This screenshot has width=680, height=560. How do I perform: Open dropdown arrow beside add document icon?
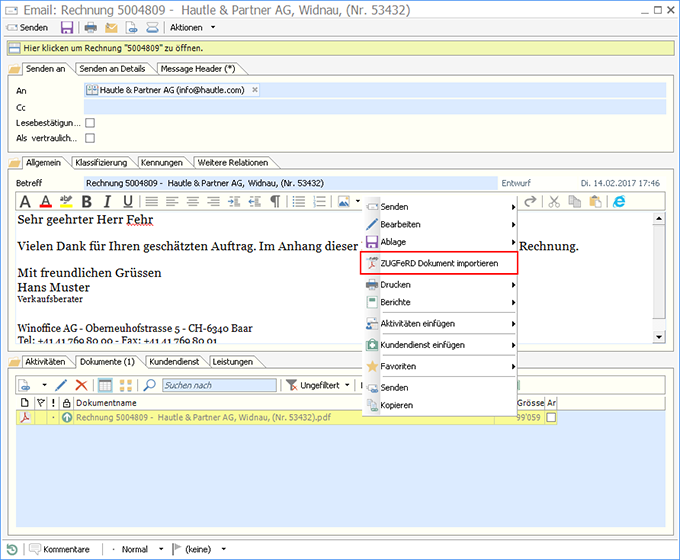[x=44, y=385]
